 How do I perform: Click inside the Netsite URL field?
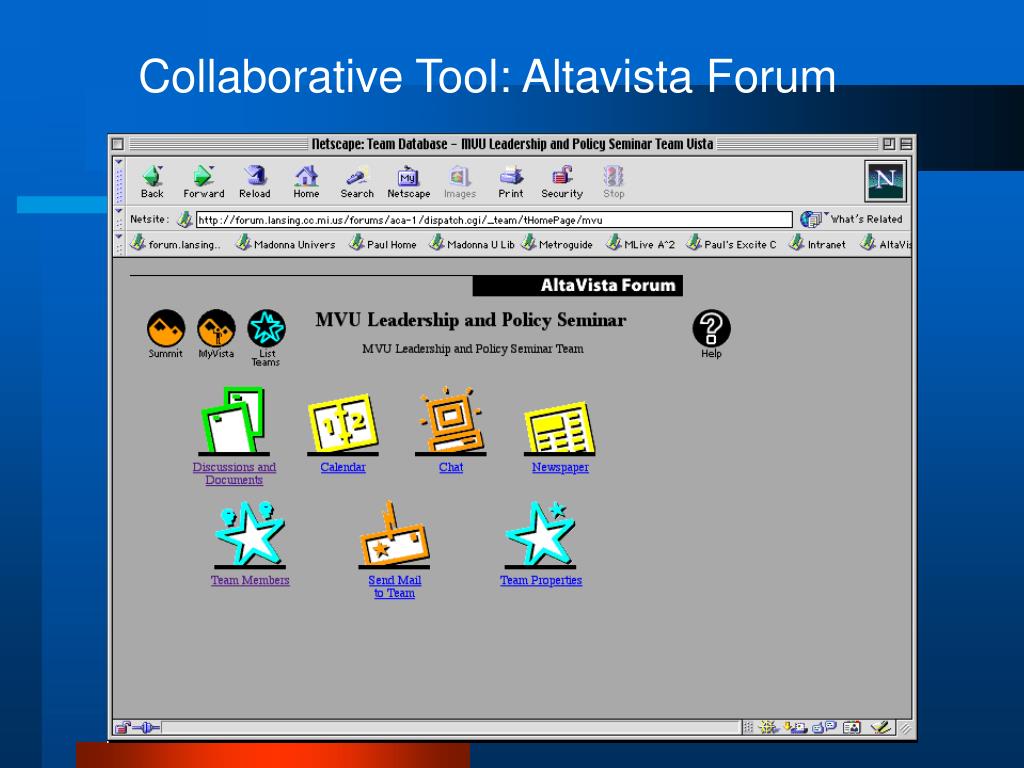[494, 219]
